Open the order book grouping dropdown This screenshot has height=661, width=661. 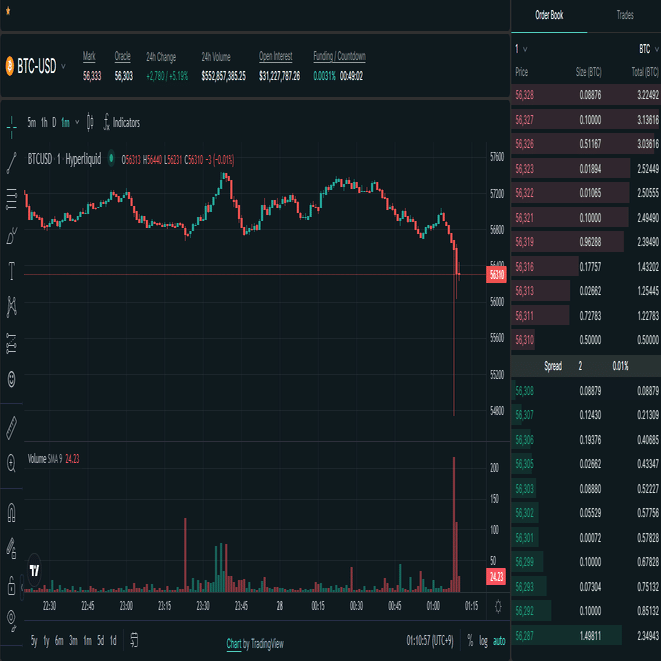521,48
